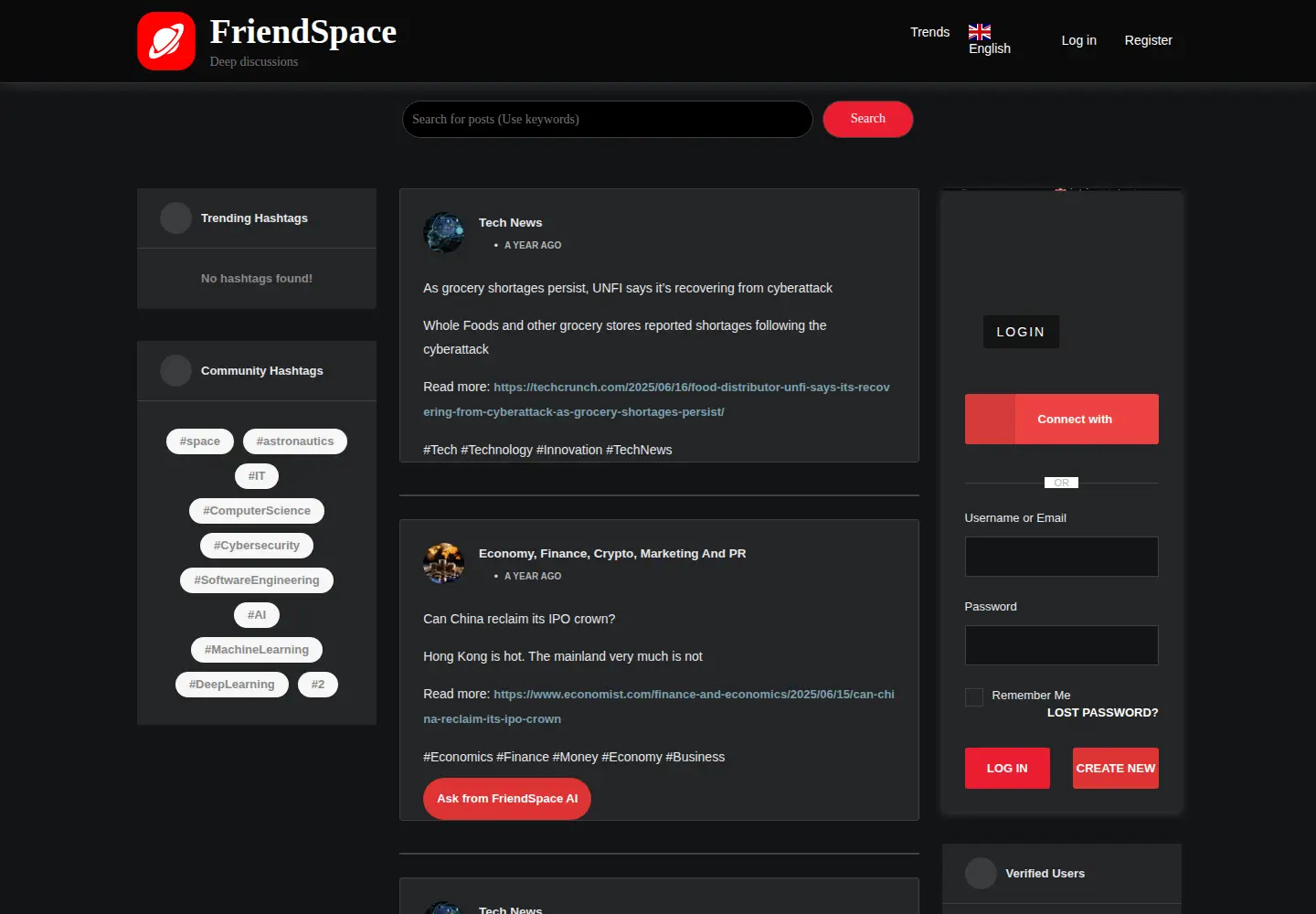Open Economy, Finance, Crypto, Marketing And PR author
Viewport: 1316px width, 914px height.
coord(612,554)
